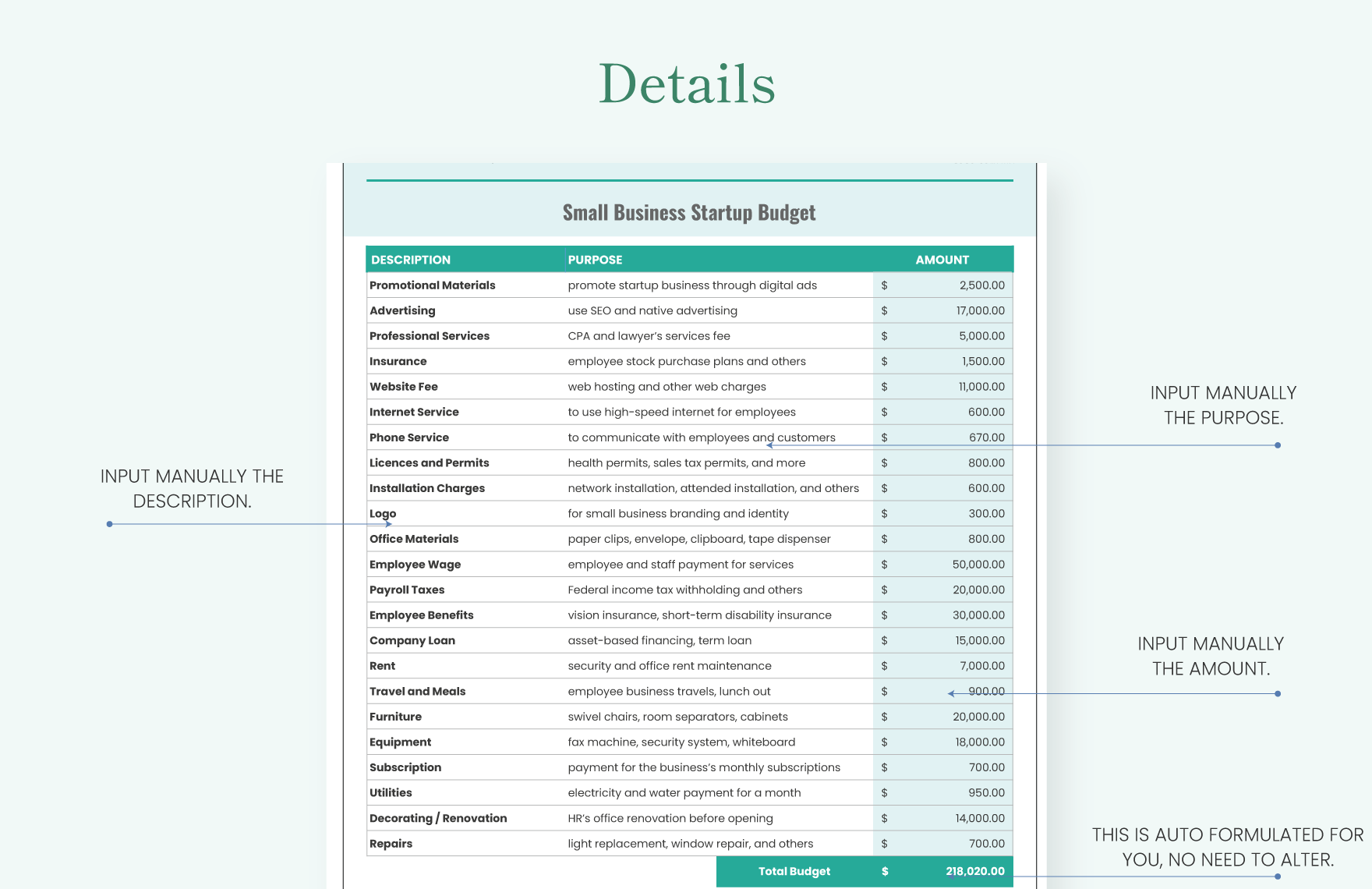
Task: Select the amount 18,000.00
Action: 980,742
